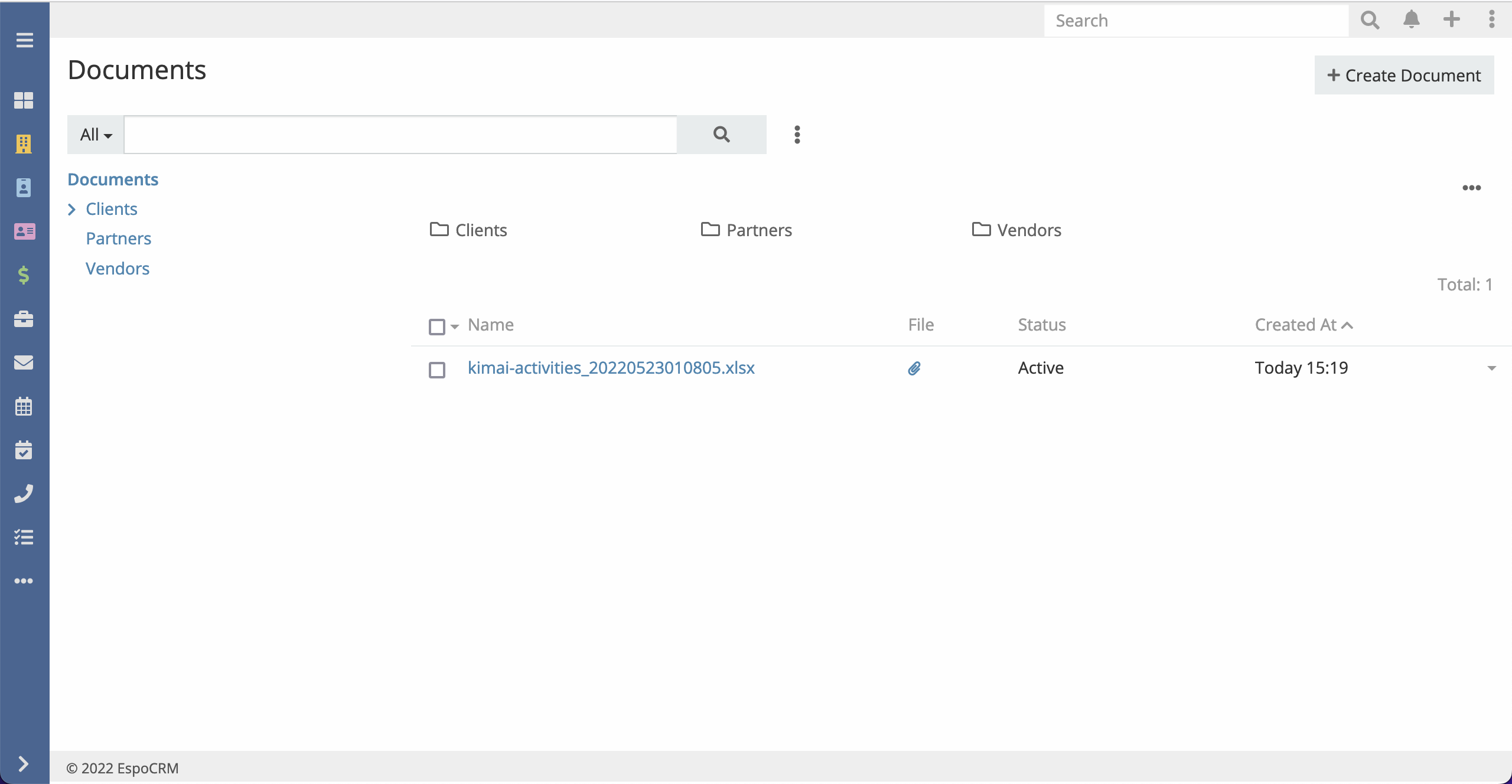Toggle the select-all checkbox in header

[x=437, y=326]
